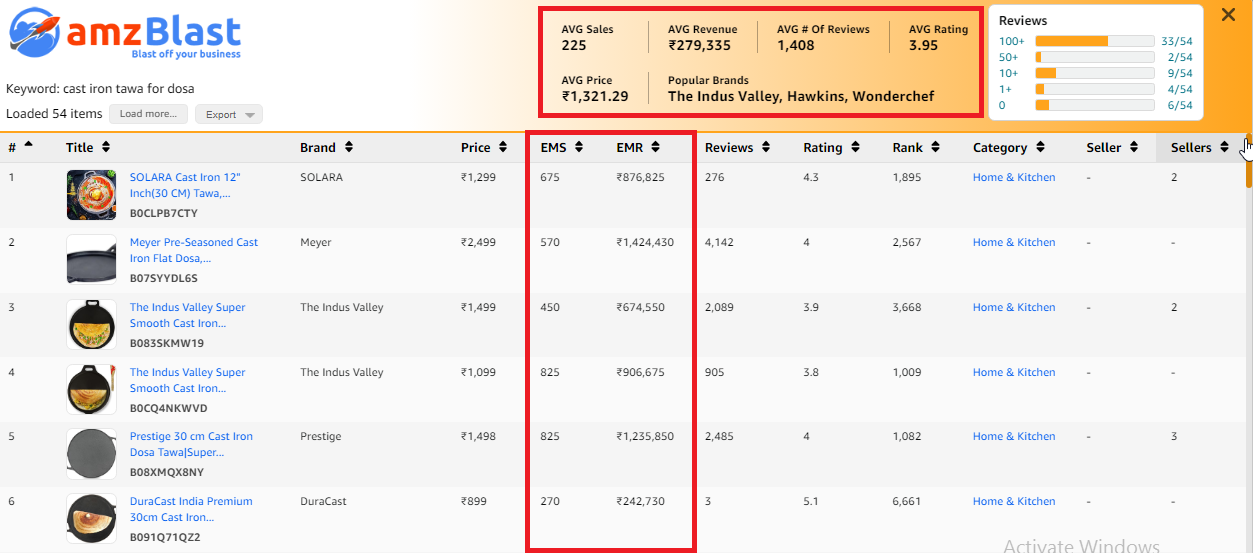This screenshot has width=1253, height=553.
Task: Open Home & Kitchen category in row 3
Action: click(1014, 307)
